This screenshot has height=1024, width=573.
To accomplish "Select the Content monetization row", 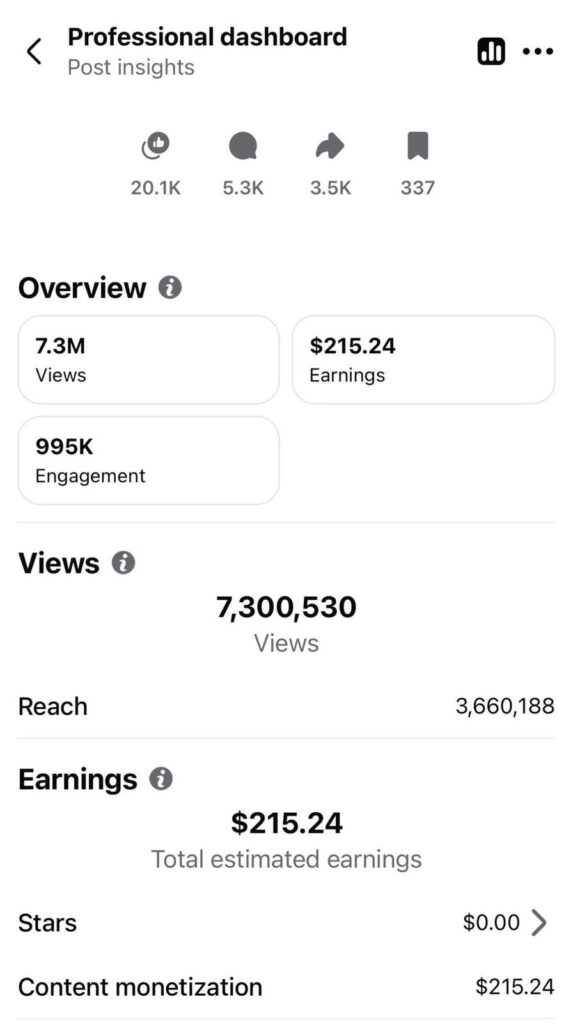I will coord(286,987).
